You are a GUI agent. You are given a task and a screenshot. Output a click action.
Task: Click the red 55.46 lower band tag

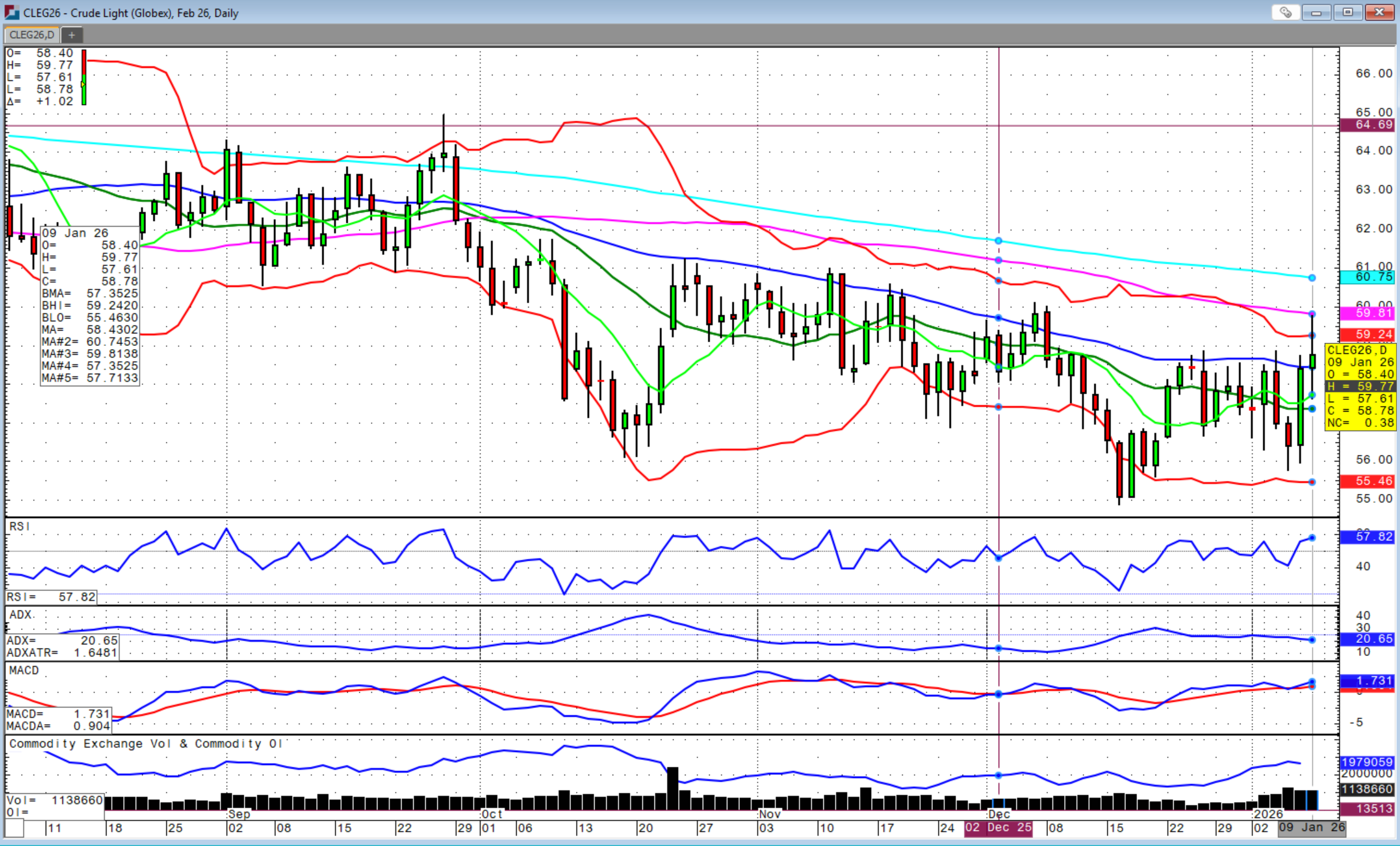click(x=1368, y=481)
